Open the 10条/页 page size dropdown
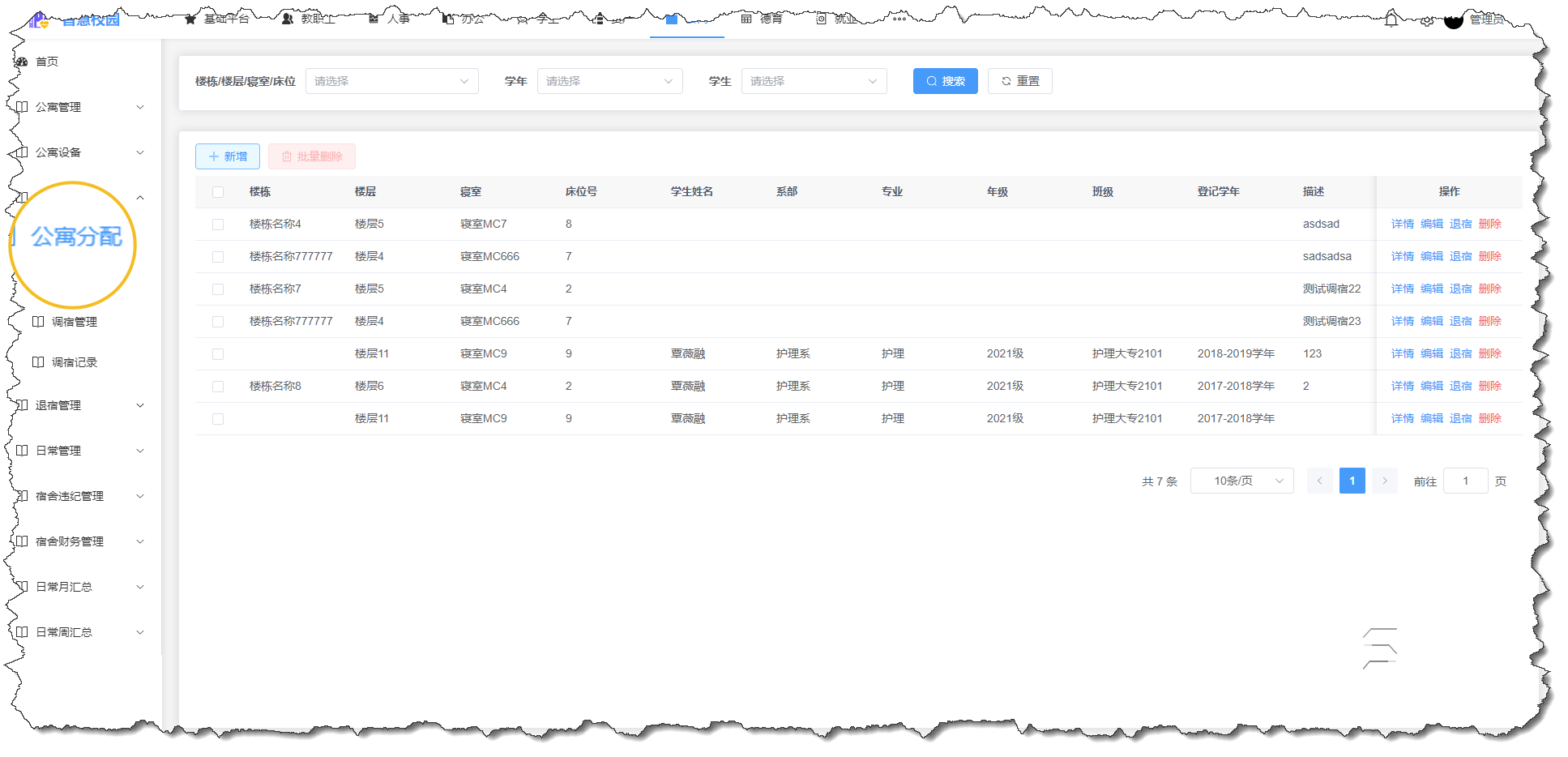 [x=1241, y=480]
